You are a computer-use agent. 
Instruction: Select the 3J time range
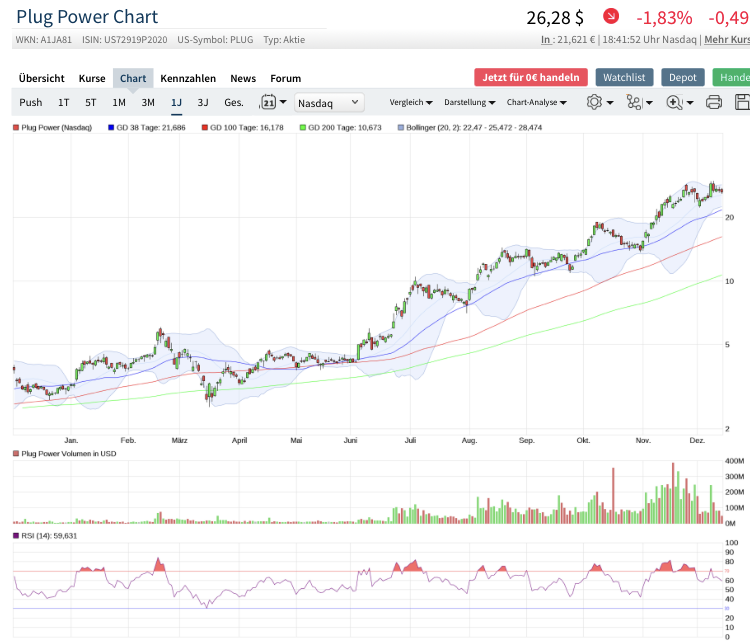pyautogui.click(x=203, y=102)
